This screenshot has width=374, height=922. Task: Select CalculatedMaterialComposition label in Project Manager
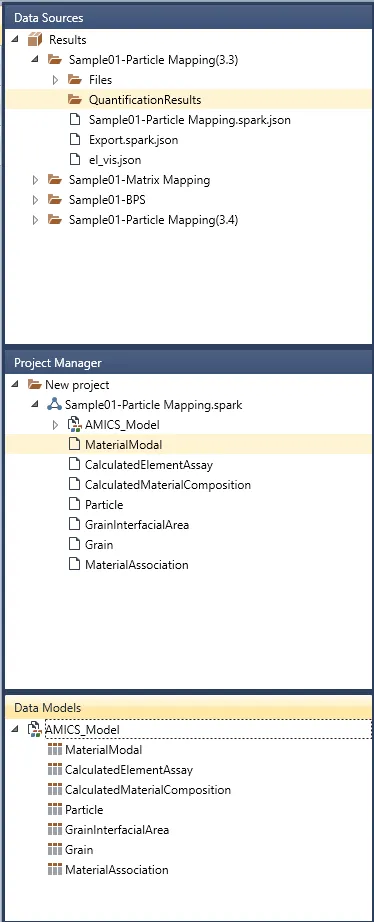168,485
